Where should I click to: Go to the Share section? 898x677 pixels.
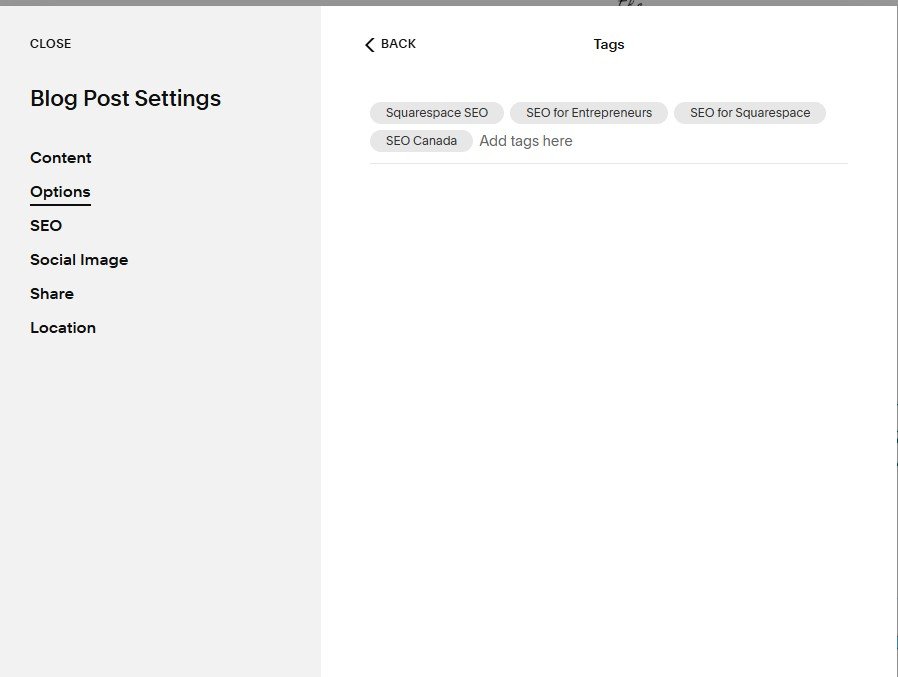click(52, 294)
